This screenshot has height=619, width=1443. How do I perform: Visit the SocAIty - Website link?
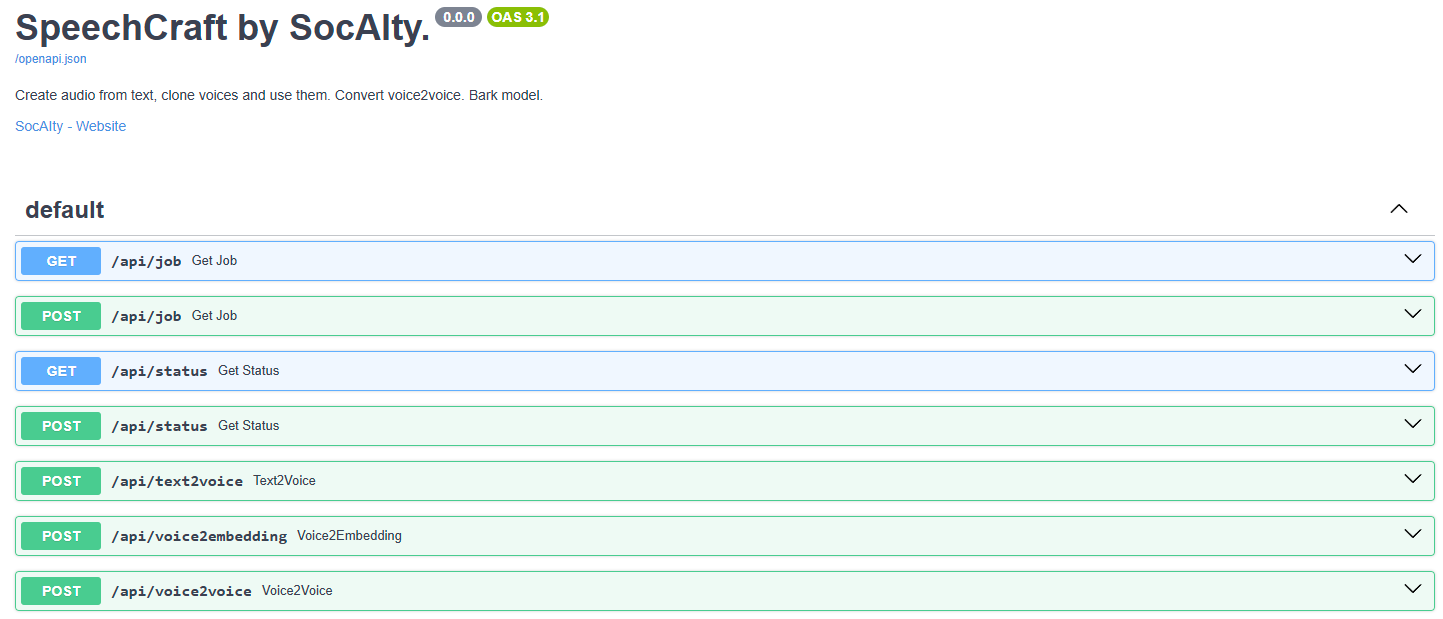[x=71, y=126]
